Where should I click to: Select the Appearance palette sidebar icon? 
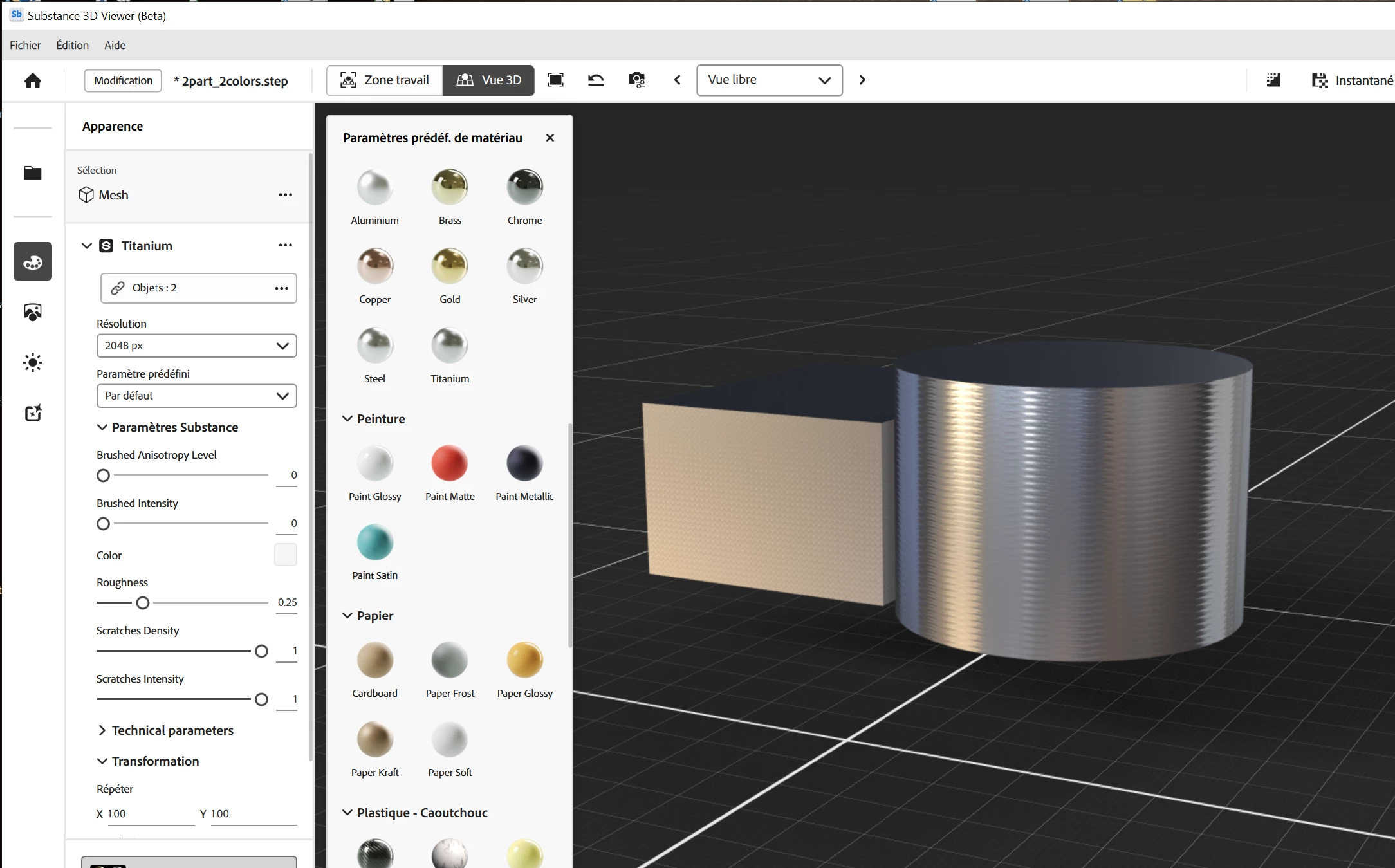point(33,262)
